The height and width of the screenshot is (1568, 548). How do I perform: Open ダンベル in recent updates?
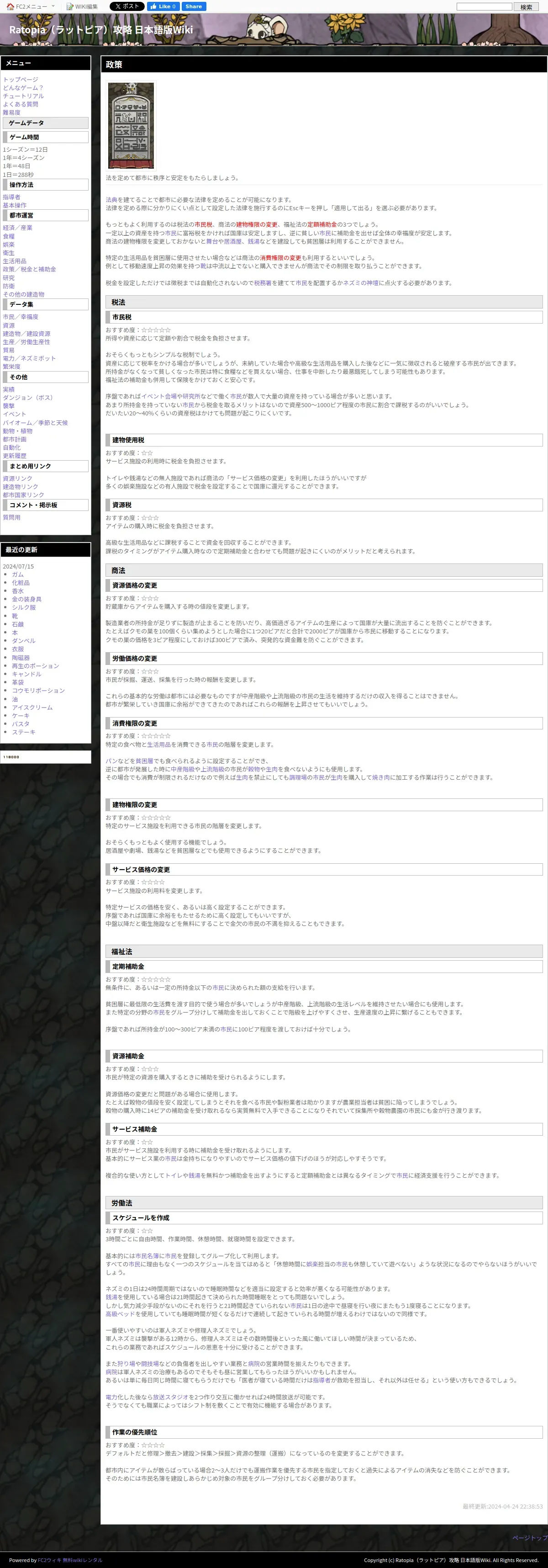pos(24,641)
